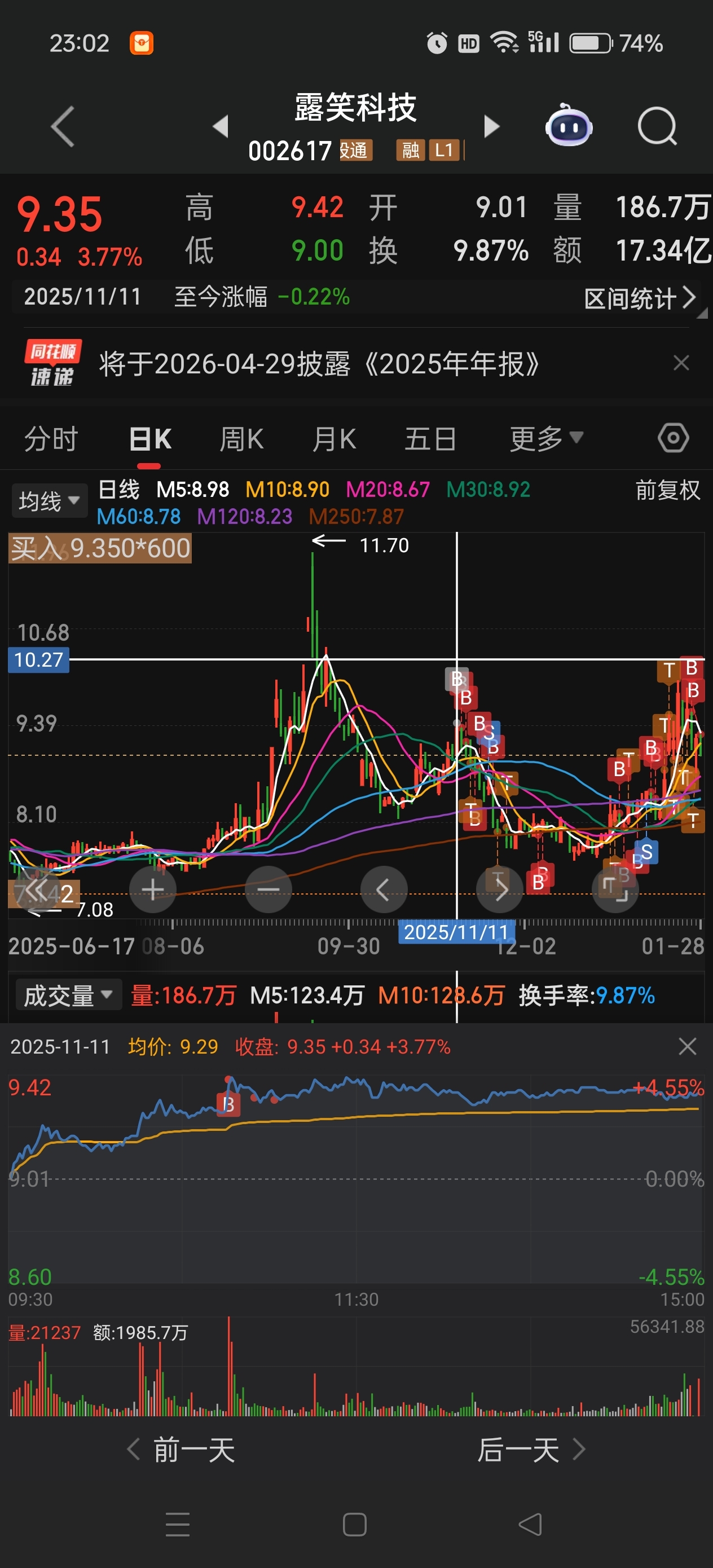
Task: Go to 前一天 intraday data
Action: 182,1450
